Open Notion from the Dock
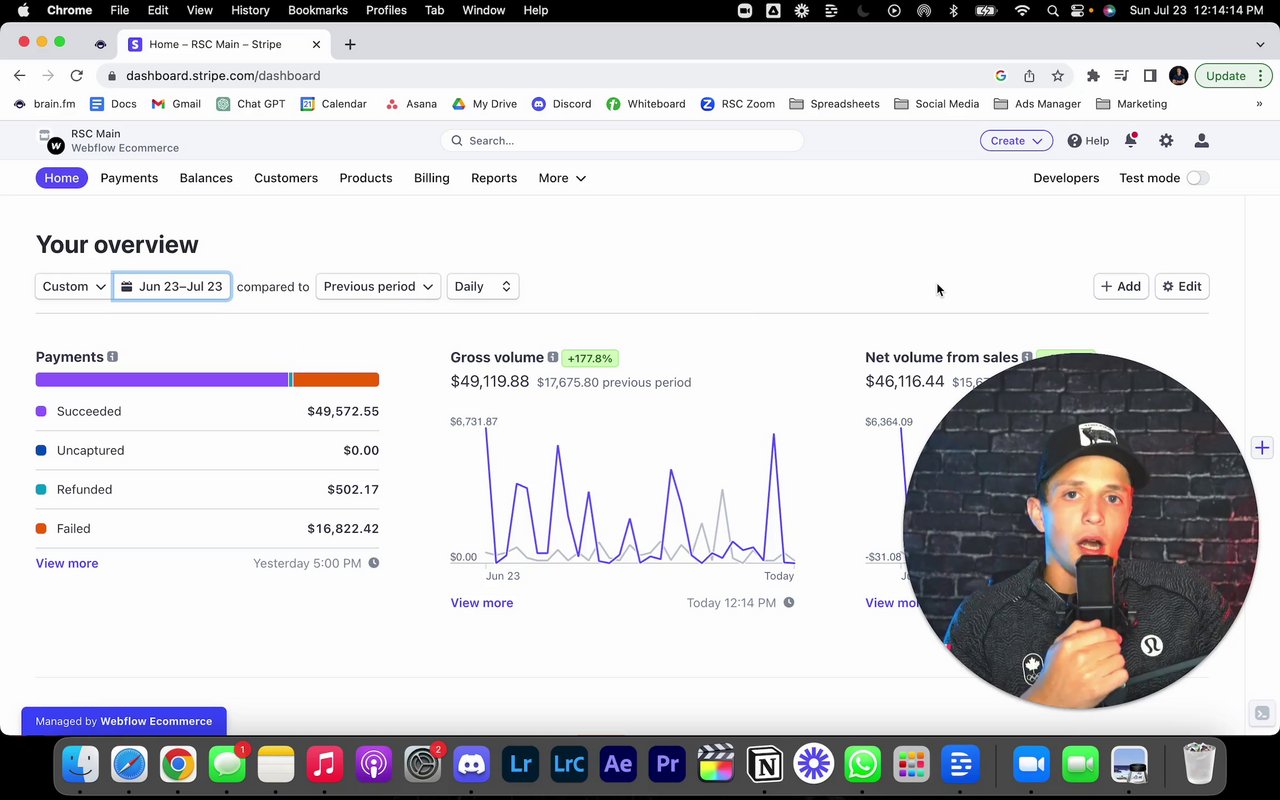The width and height of the screenshot is (1280, 800). point(765,765)
